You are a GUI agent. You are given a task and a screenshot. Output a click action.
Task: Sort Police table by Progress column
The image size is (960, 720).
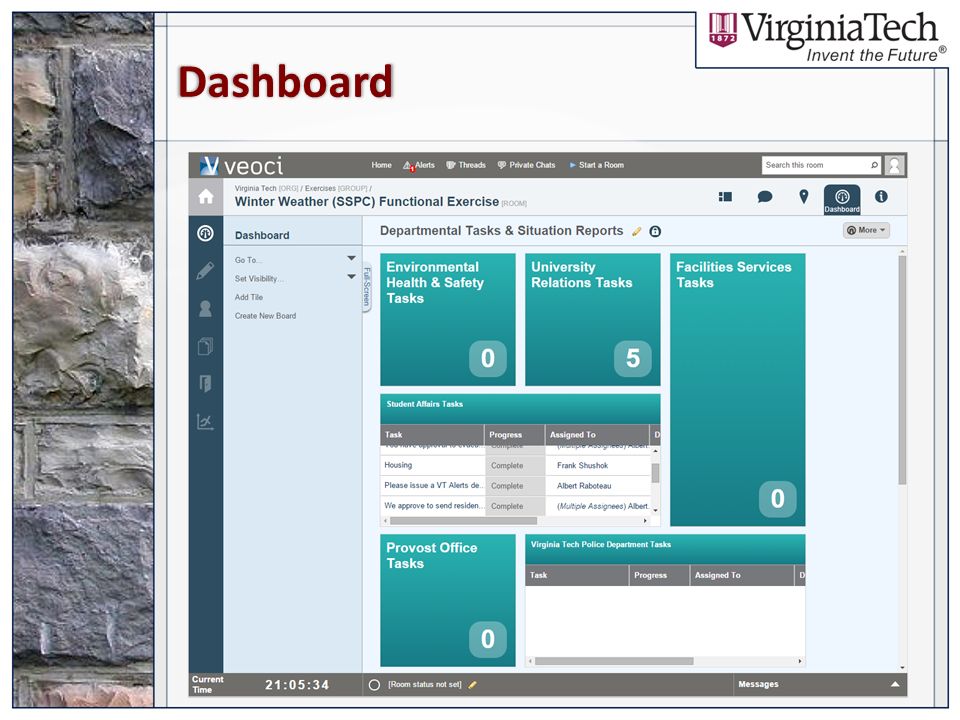(x=659, y=576)
